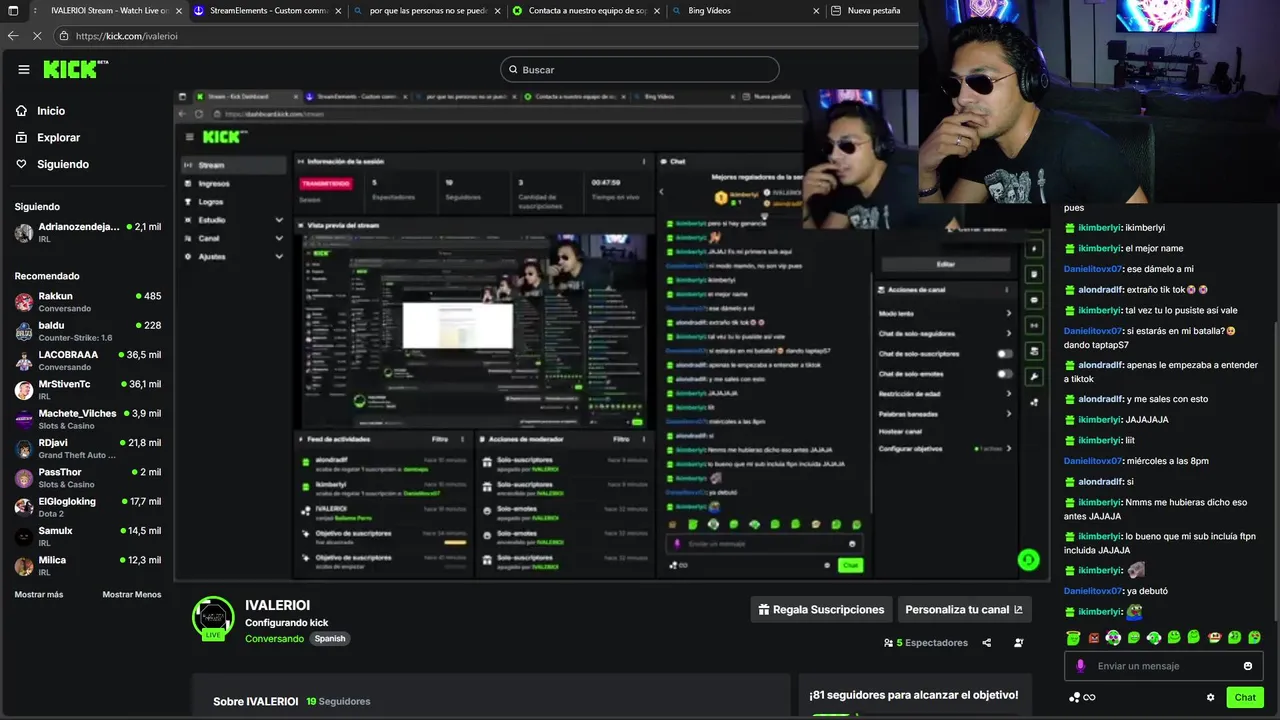Click Regala Suscripciones button
The image size is (1280, 720).
[x=821, y=610]
